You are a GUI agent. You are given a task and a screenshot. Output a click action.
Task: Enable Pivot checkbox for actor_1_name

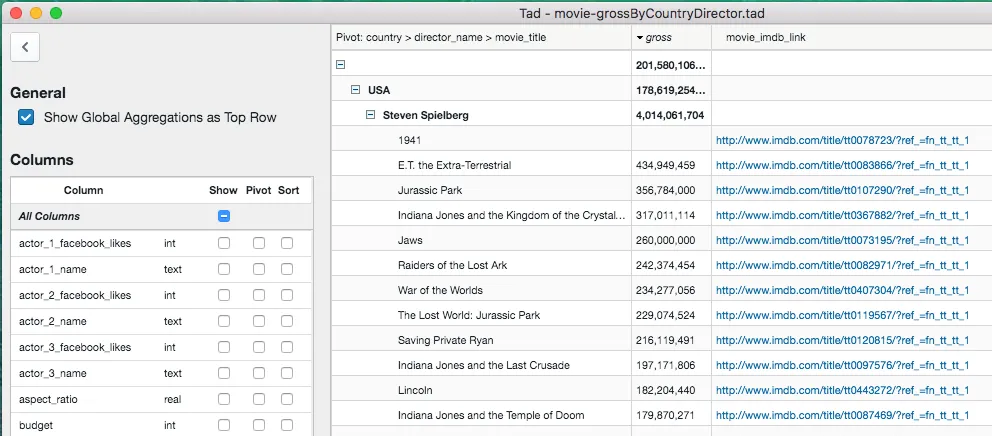tap(259, 269)
